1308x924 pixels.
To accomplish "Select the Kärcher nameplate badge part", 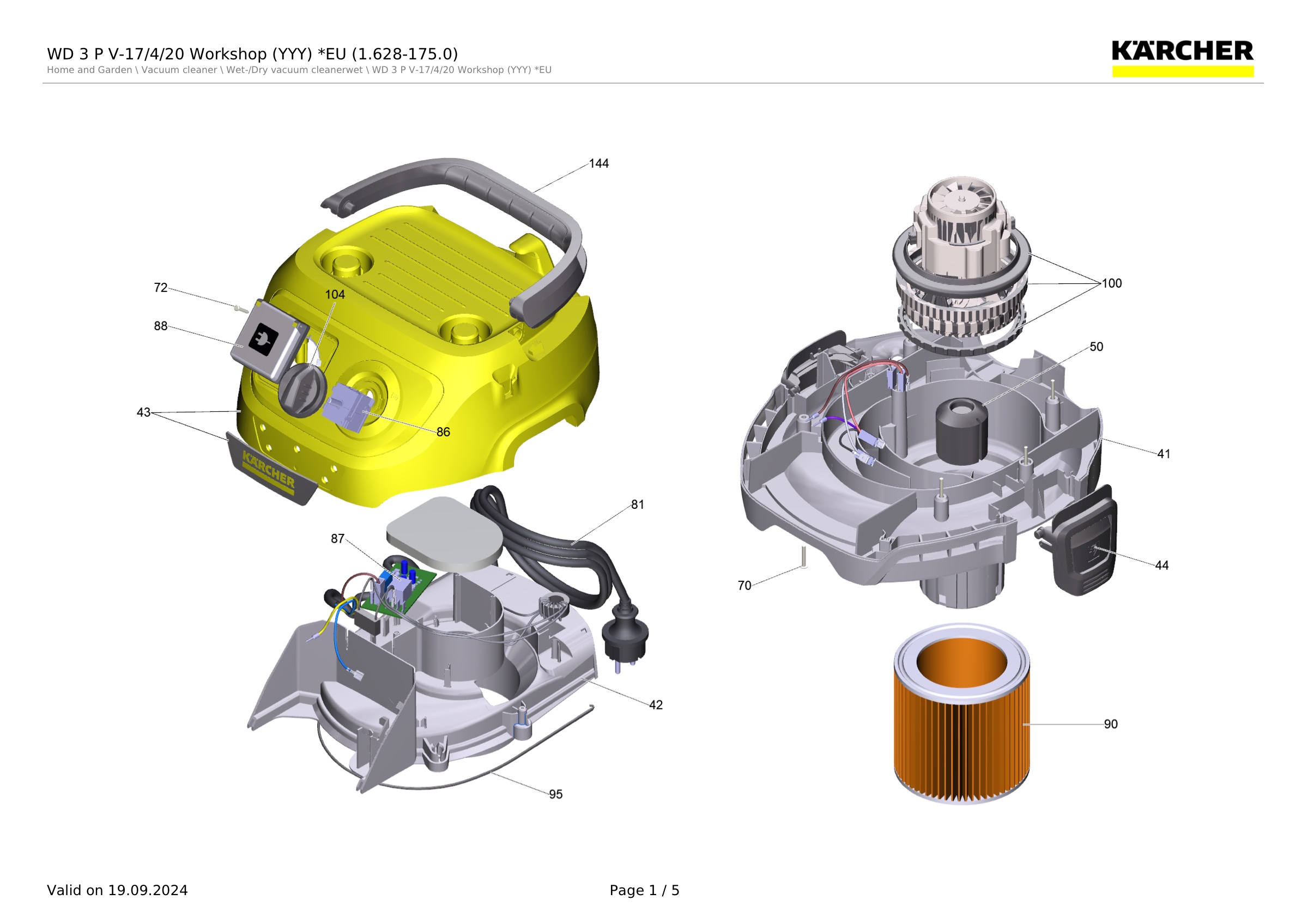I will [x=271, y=470].
